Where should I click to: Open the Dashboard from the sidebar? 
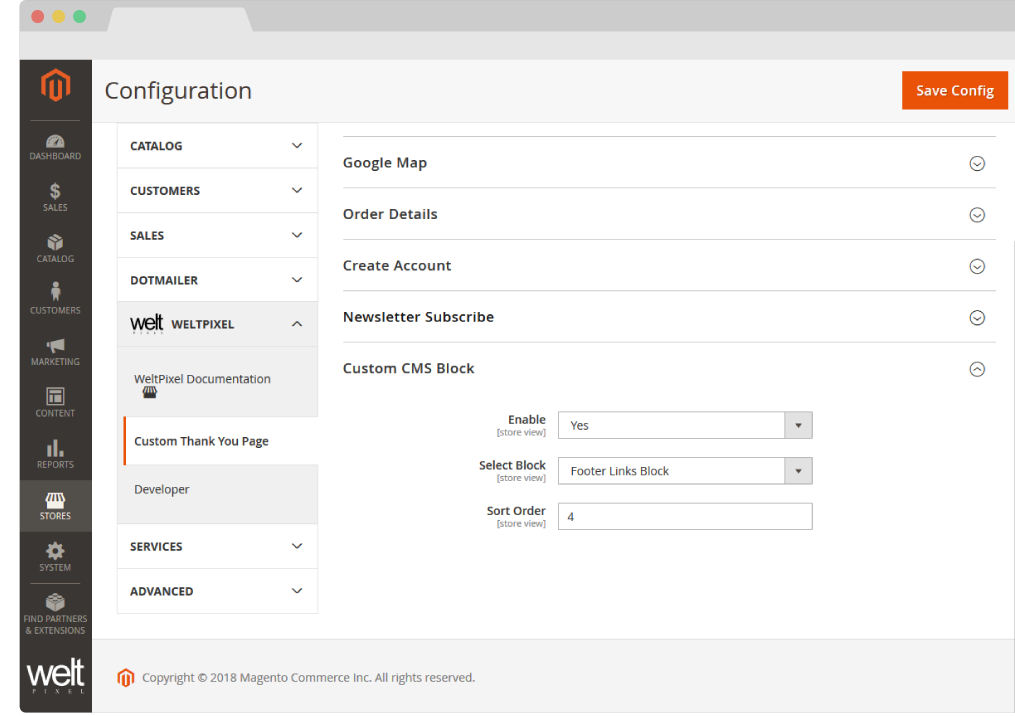click(x=55, y=146)
